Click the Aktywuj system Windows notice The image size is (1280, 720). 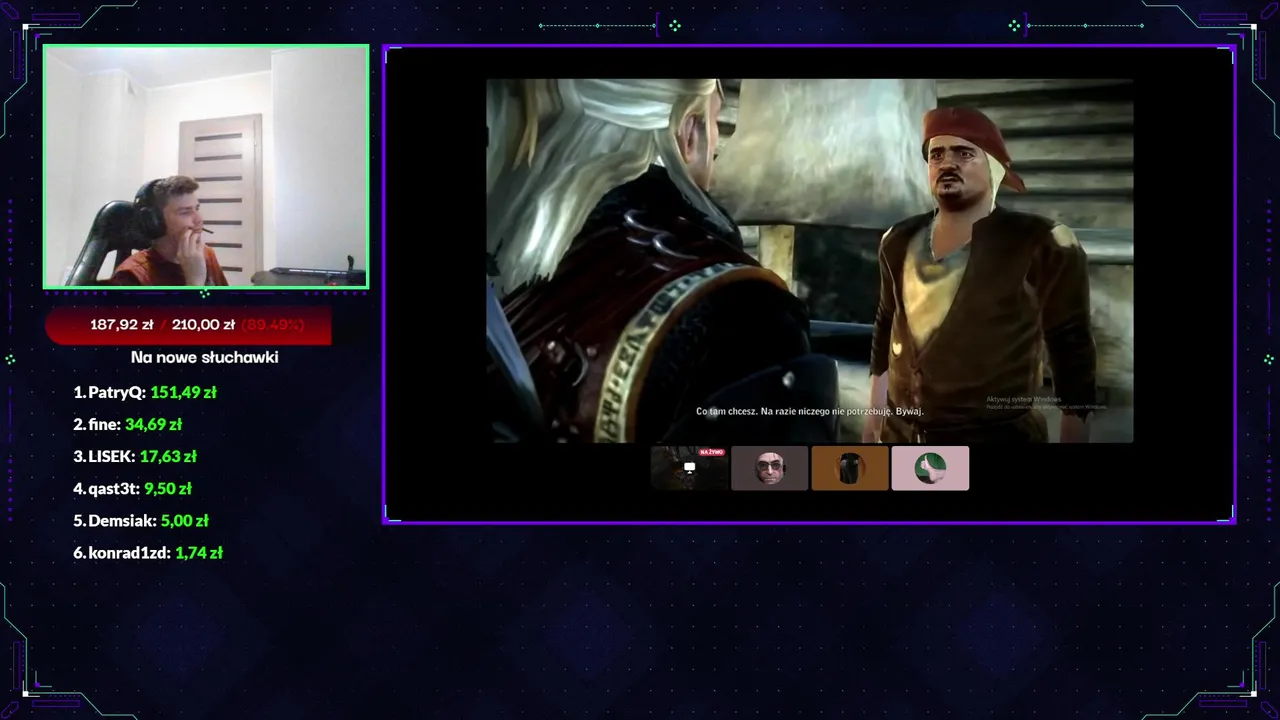click(1046, 402)
